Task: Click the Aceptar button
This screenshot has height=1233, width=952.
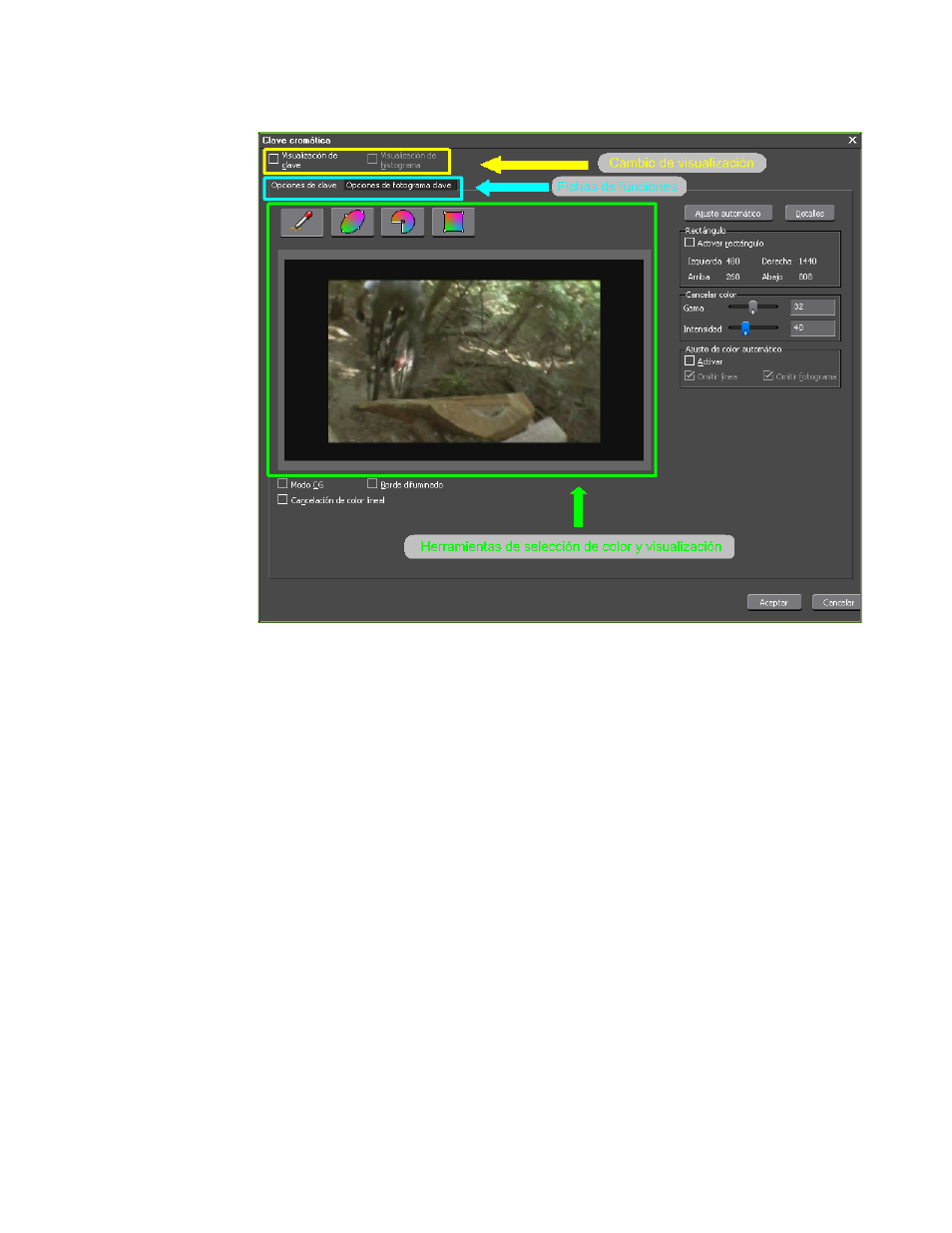Action: click(773, 602)
